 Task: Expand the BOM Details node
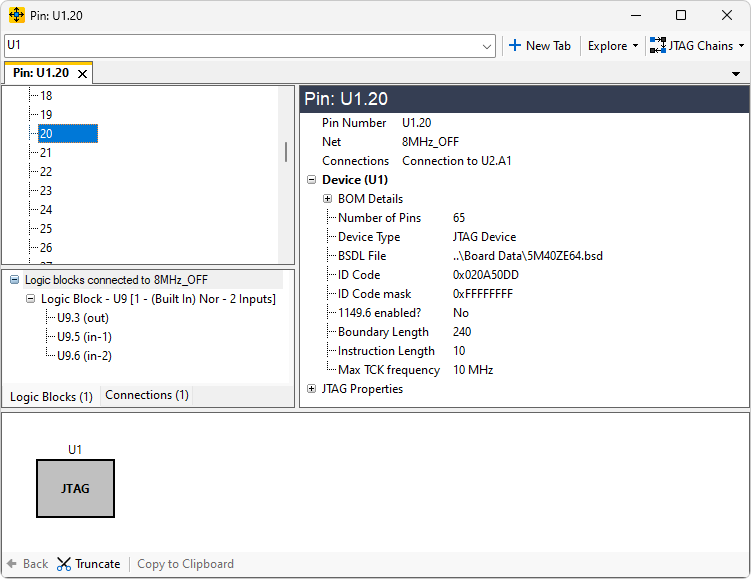328,199
